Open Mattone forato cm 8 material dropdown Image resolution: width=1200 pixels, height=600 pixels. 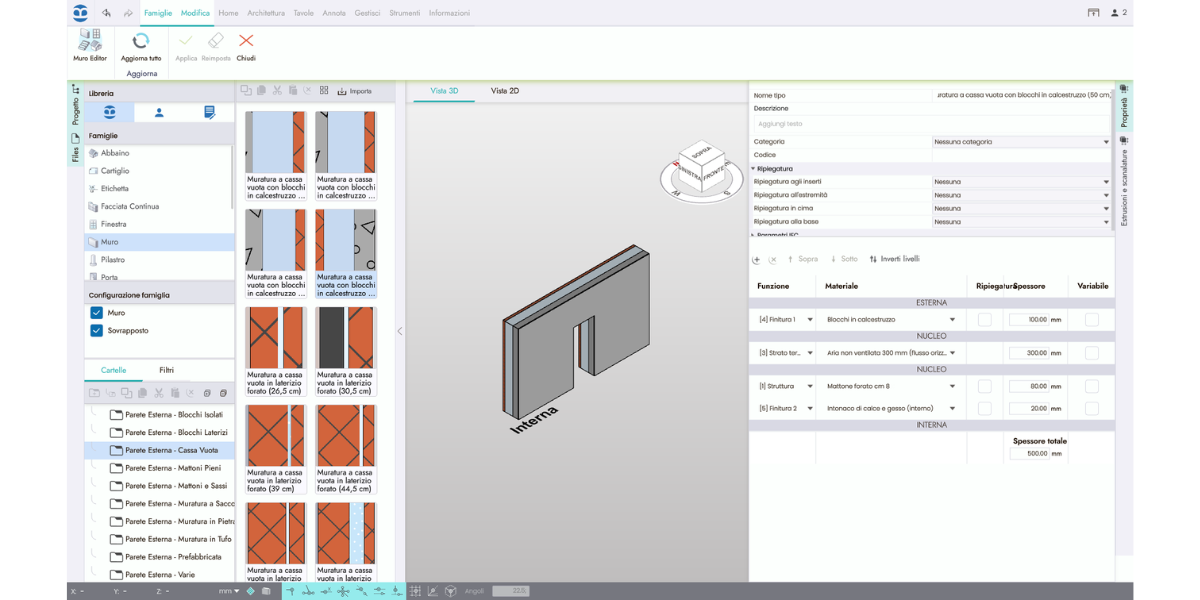coord(952,386)
